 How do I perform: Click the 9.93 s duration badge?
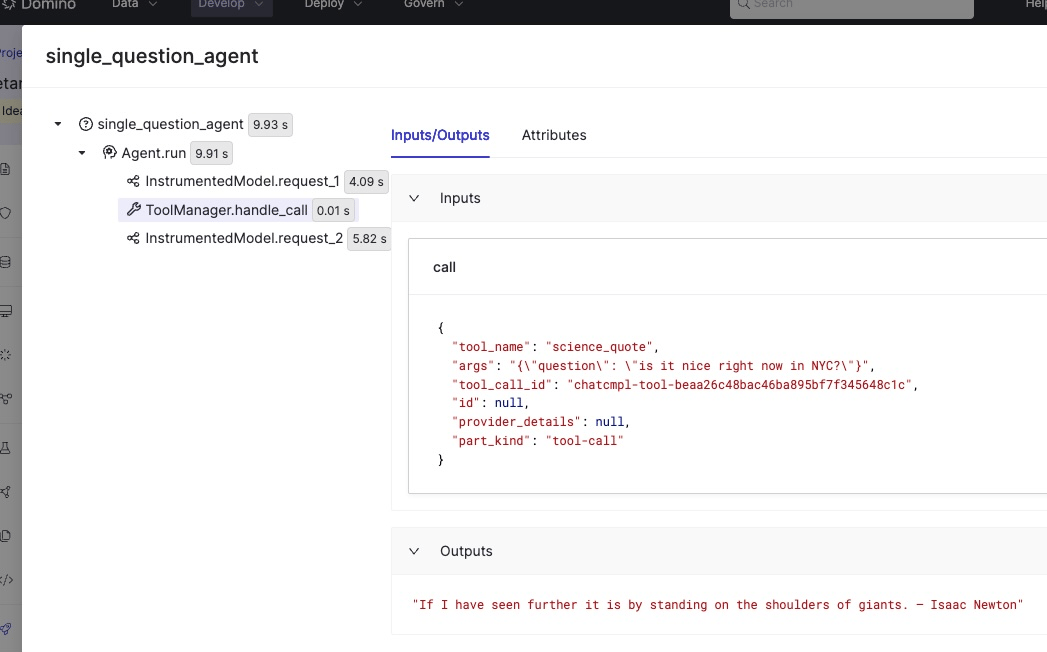click(x=270, y=125)
